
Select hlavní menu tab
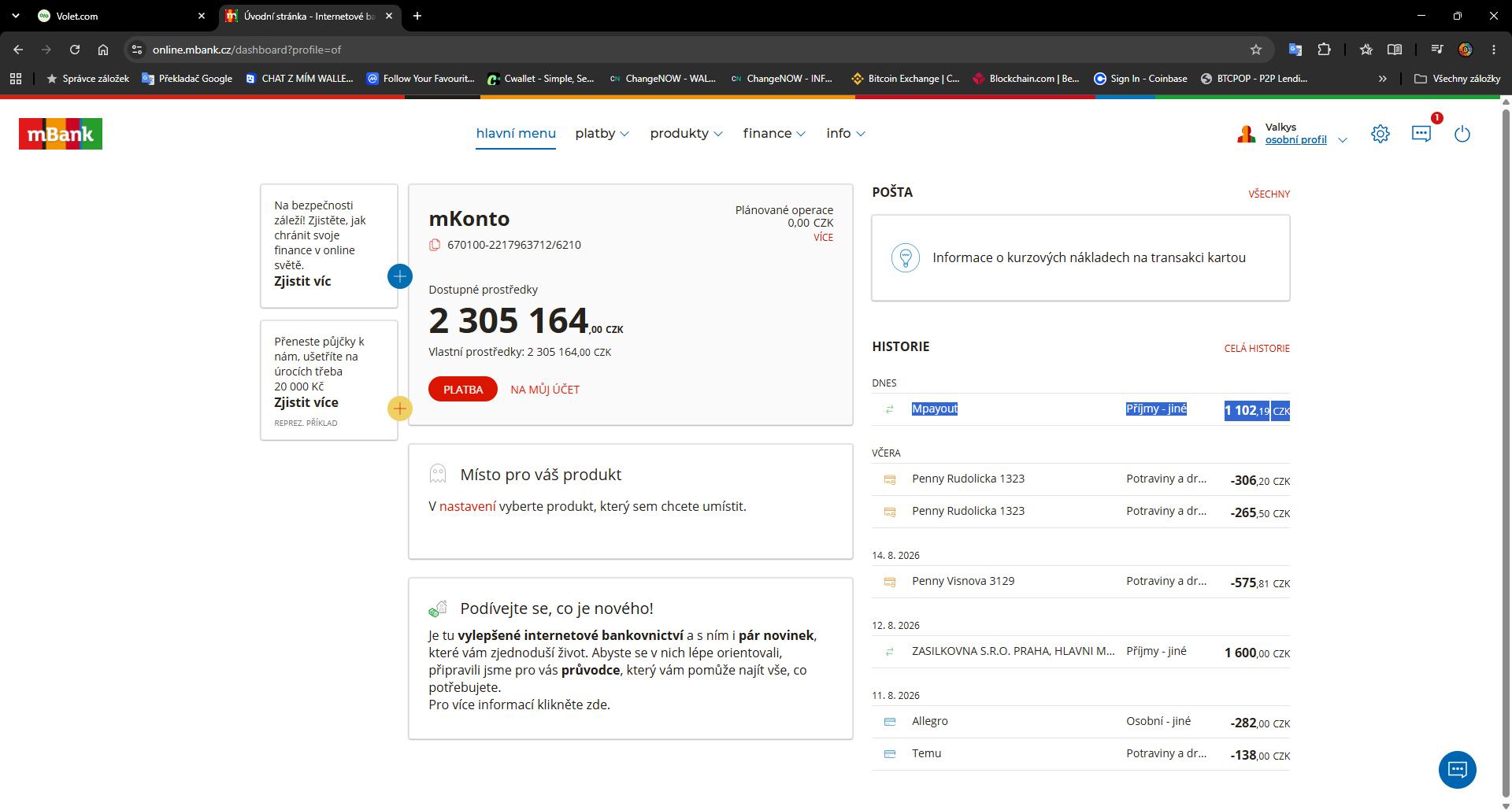[x=516, y=134]
